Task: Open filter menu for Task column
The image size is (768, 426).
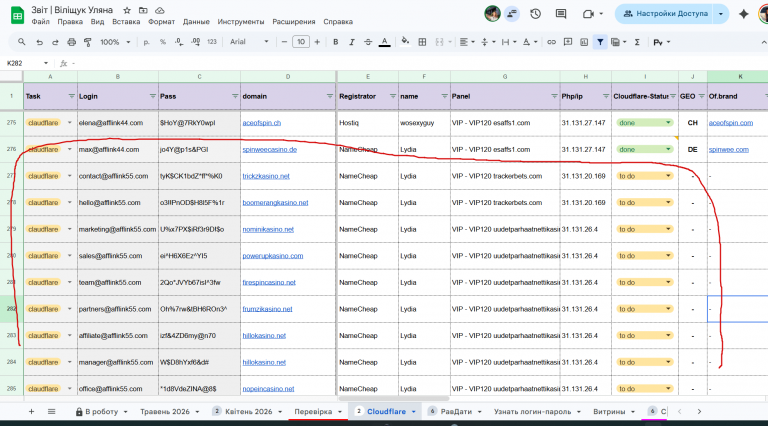Action: point(72,96)
